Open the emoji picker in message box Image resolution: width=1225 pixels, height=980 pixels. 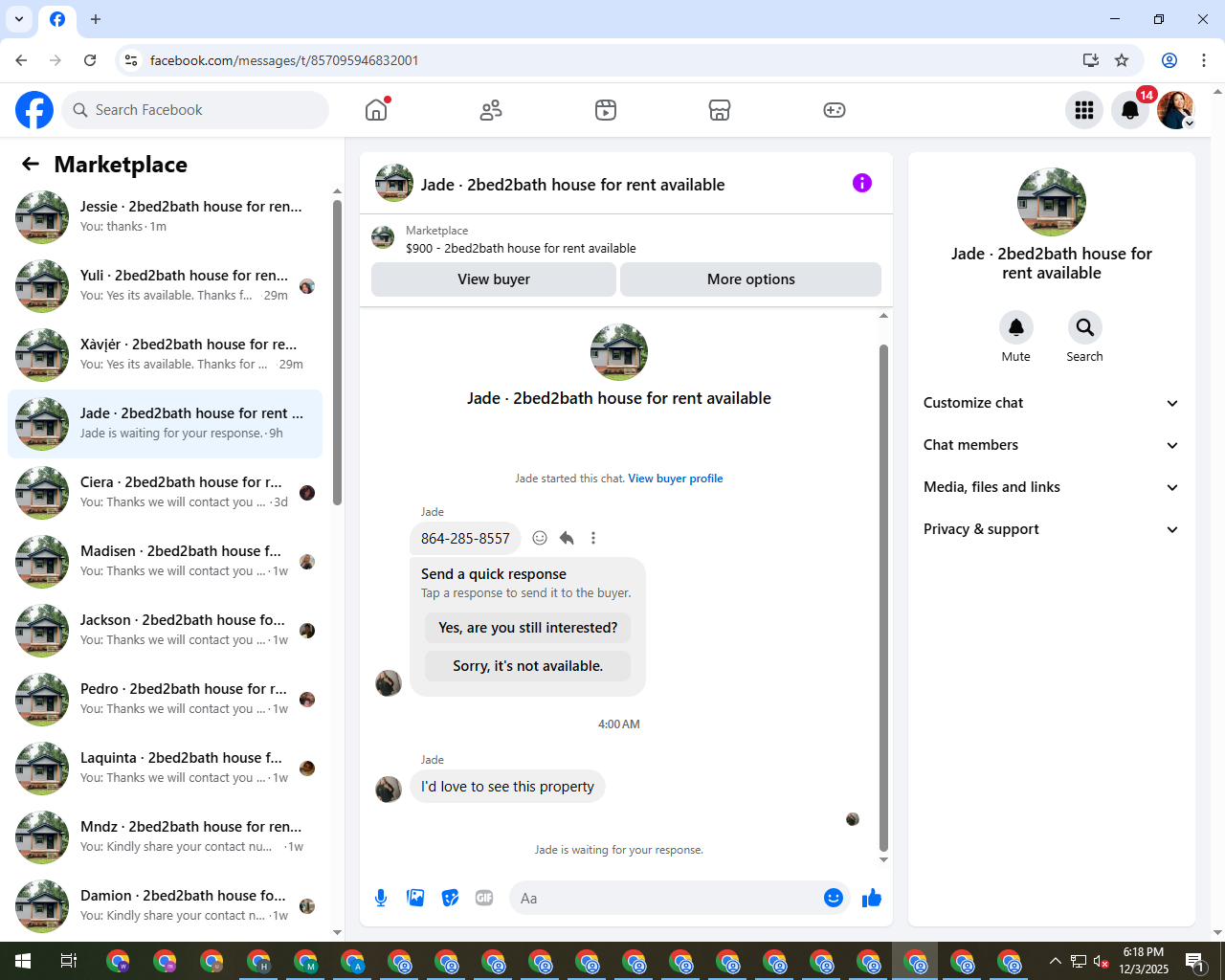834,898
